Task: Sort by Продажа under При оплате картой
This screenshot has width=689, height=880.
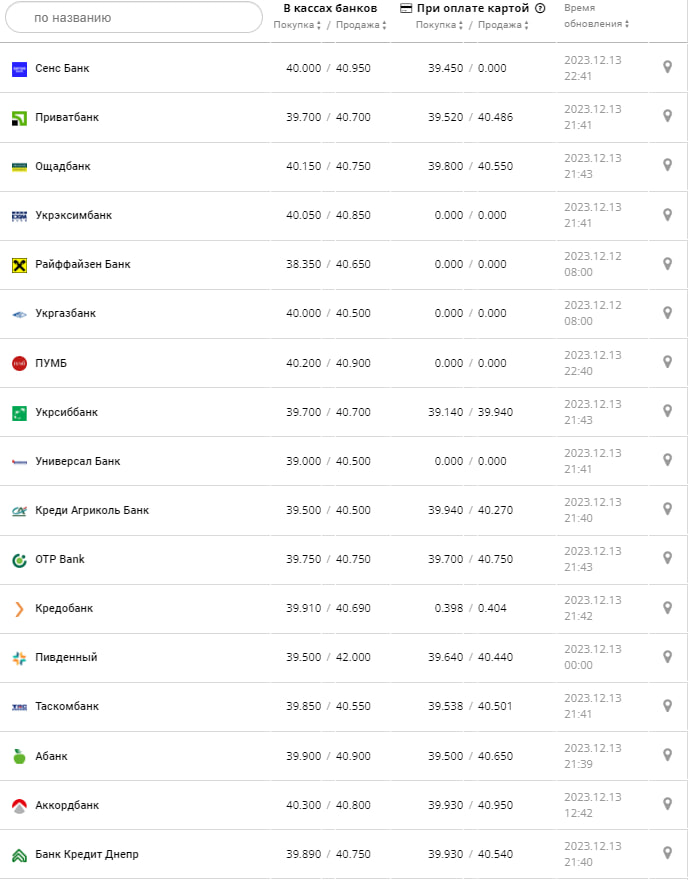Action: 501,25
